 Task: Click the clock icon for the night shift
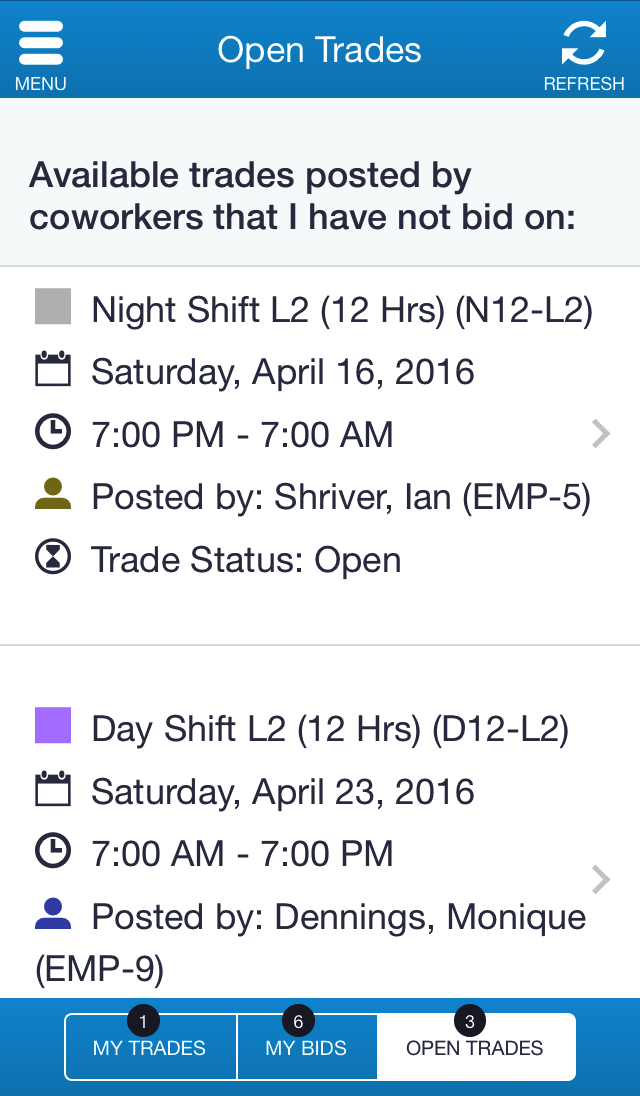click(x=52, y=432)
